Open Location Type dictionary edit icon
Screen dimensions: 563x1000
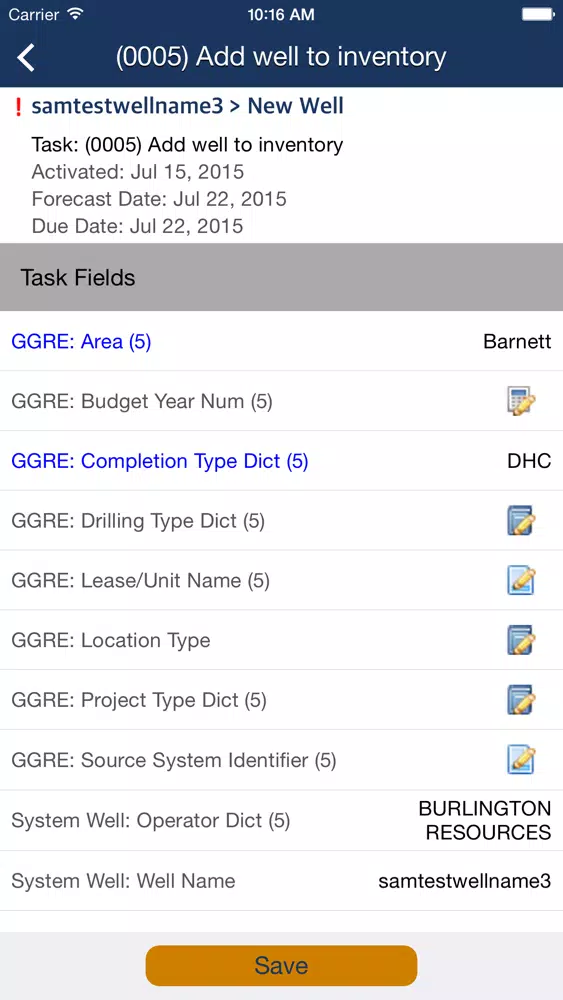(x=521, y=640)
